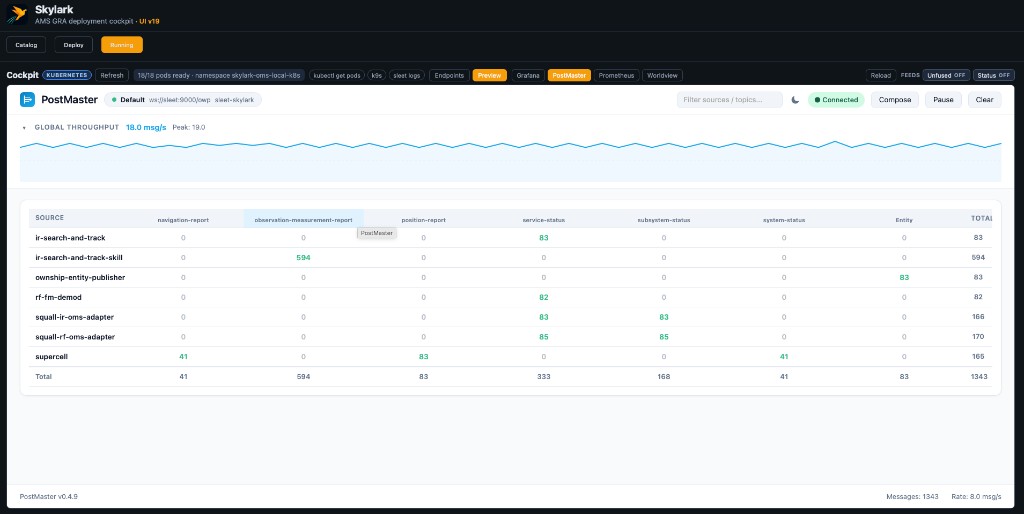
Task: Click ownship-entity-publisher's Entity value 83
Action: click(x=904, y=278)
